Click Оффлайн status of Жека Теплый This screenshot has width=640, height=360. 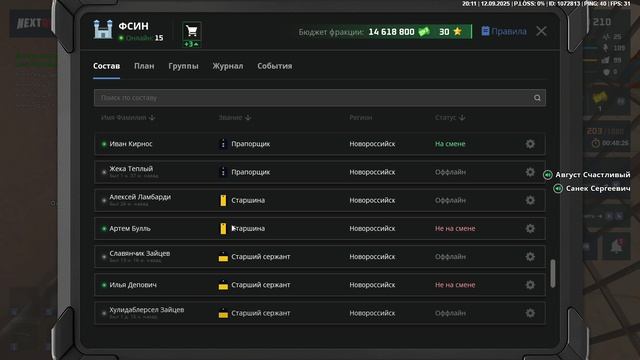click(x=450, y=172)
